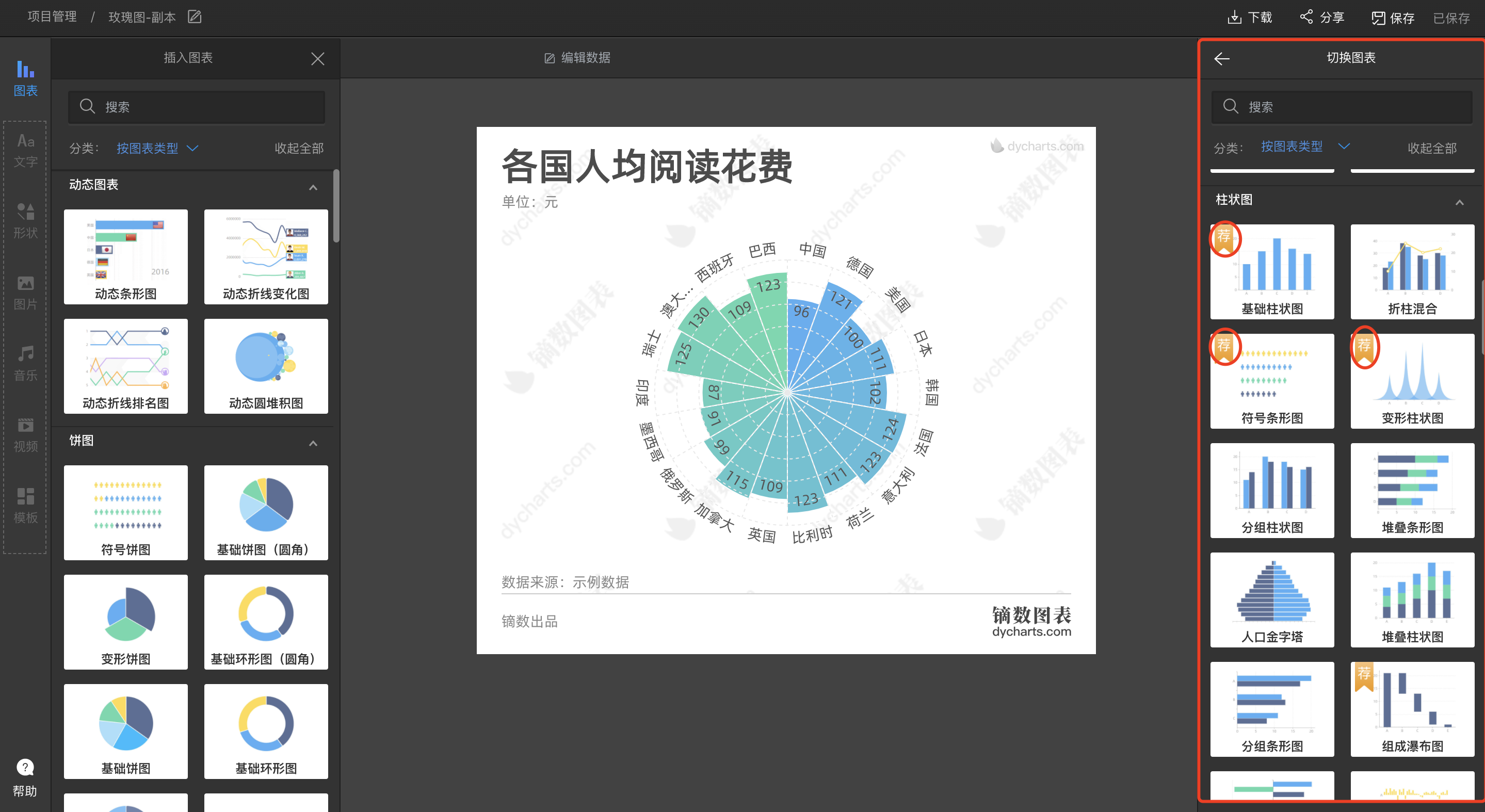Viewport: 1485px width, 812px height.
Task: Select the chart title 各国人均阅读花费
Action: pos(647,166)
